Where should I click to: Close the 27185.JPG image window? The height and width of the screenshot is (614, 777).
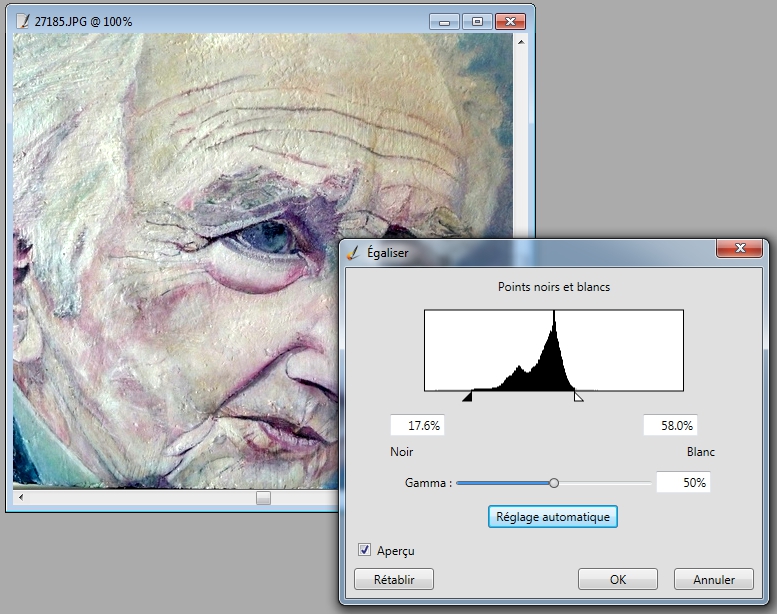[510, 22]
